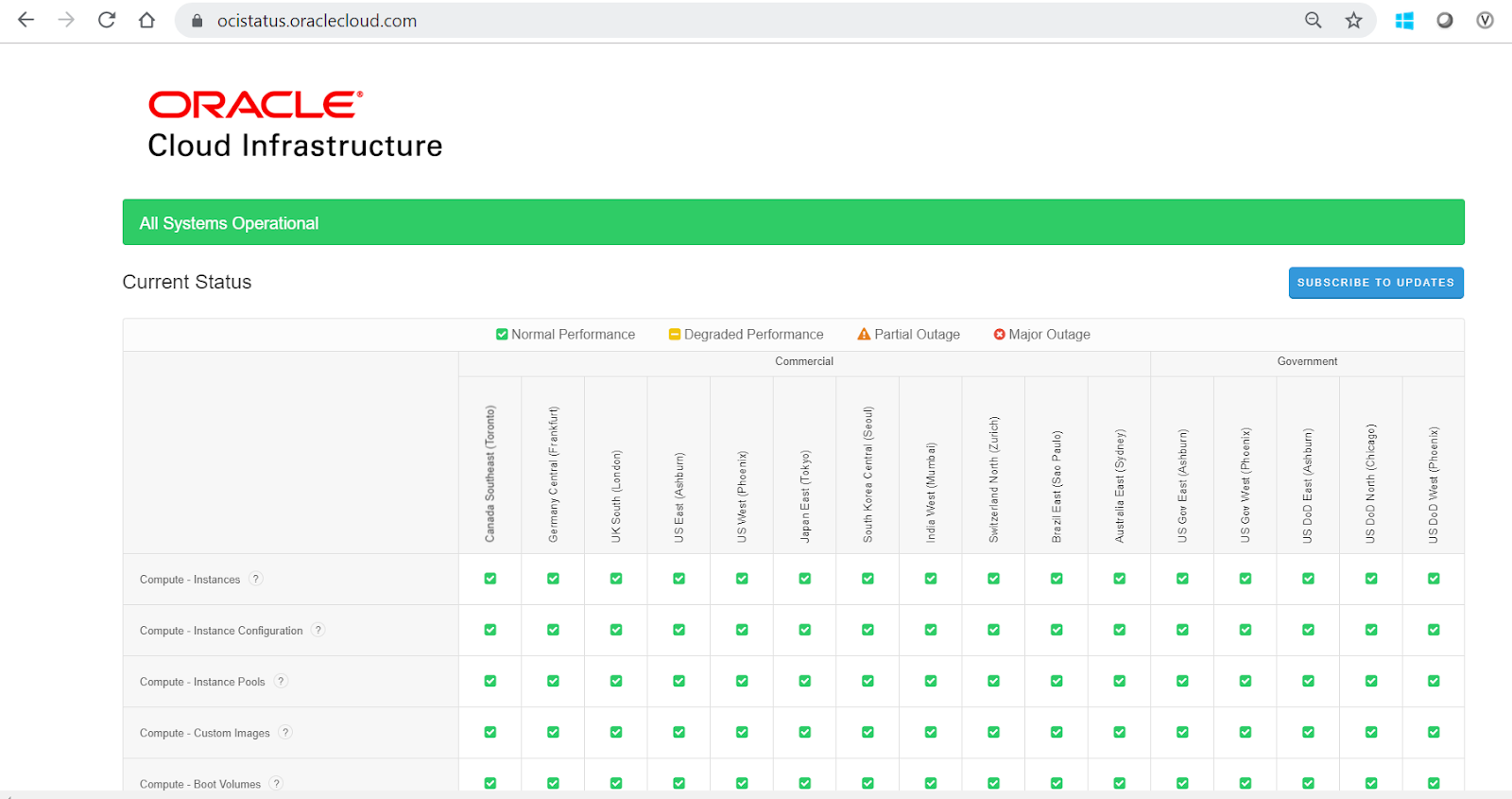
Task: Click the Degraded Performance legend icon
Action: (x=675, y=334)
